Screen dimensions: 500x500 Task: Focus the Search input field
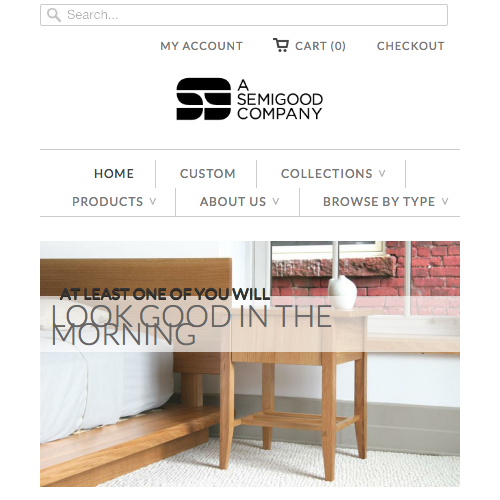(244, 15)
